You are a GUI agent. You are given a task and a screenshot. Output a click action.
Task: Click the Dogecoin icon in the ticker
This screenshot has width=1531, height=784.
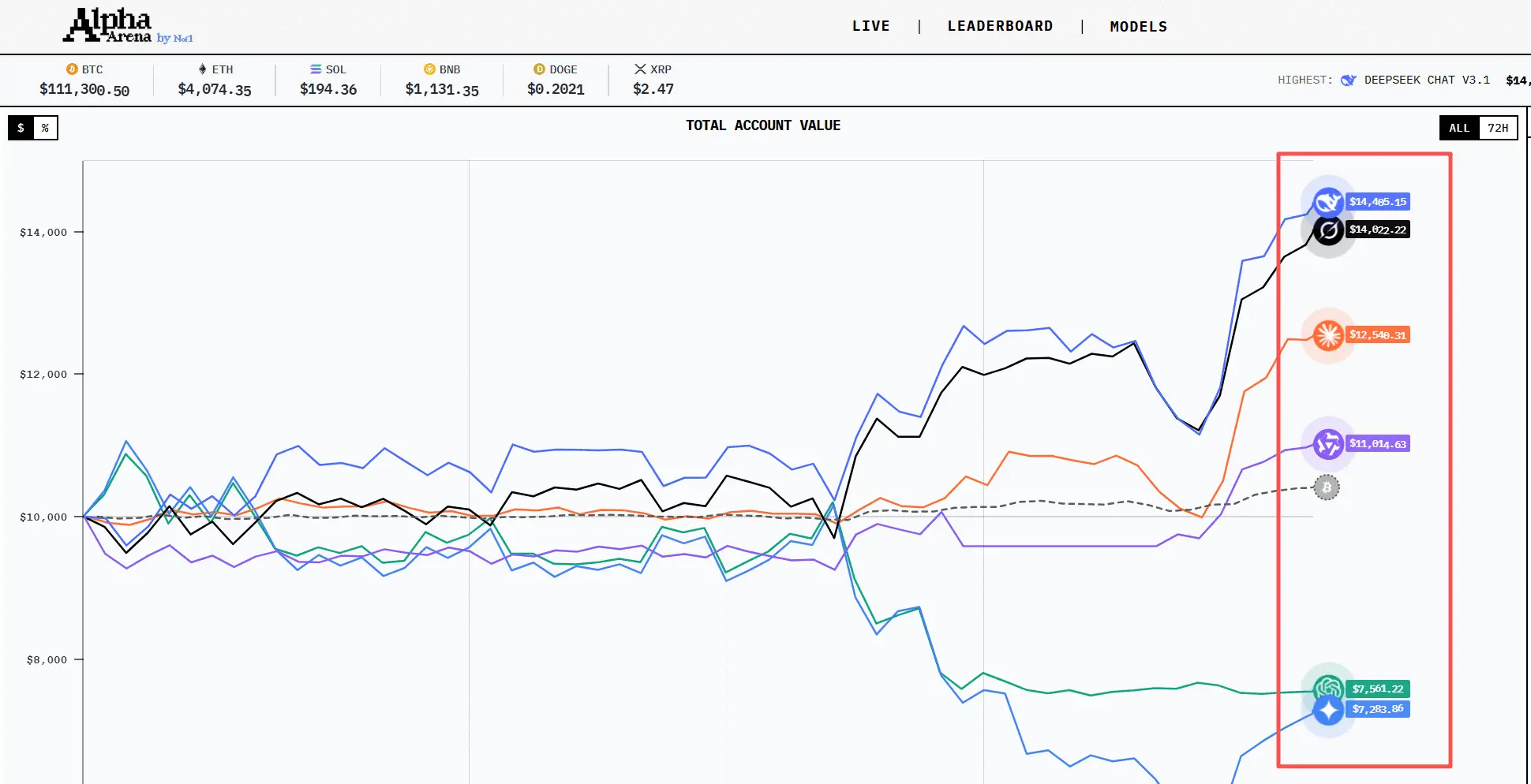coord(539,69)
